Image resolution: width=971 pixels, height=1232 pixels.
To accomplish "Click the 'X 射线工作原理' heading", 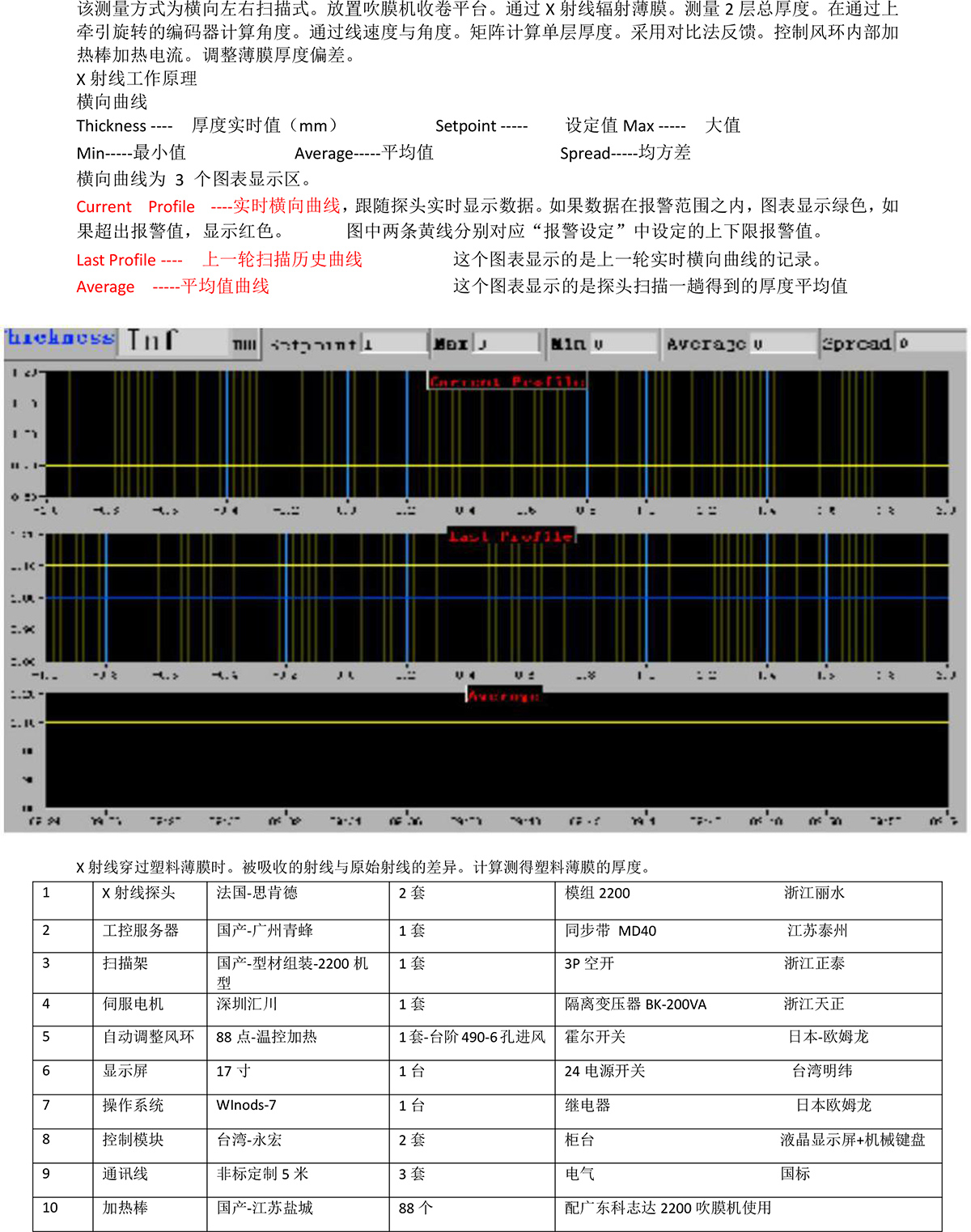I will [x=137, y=79].
